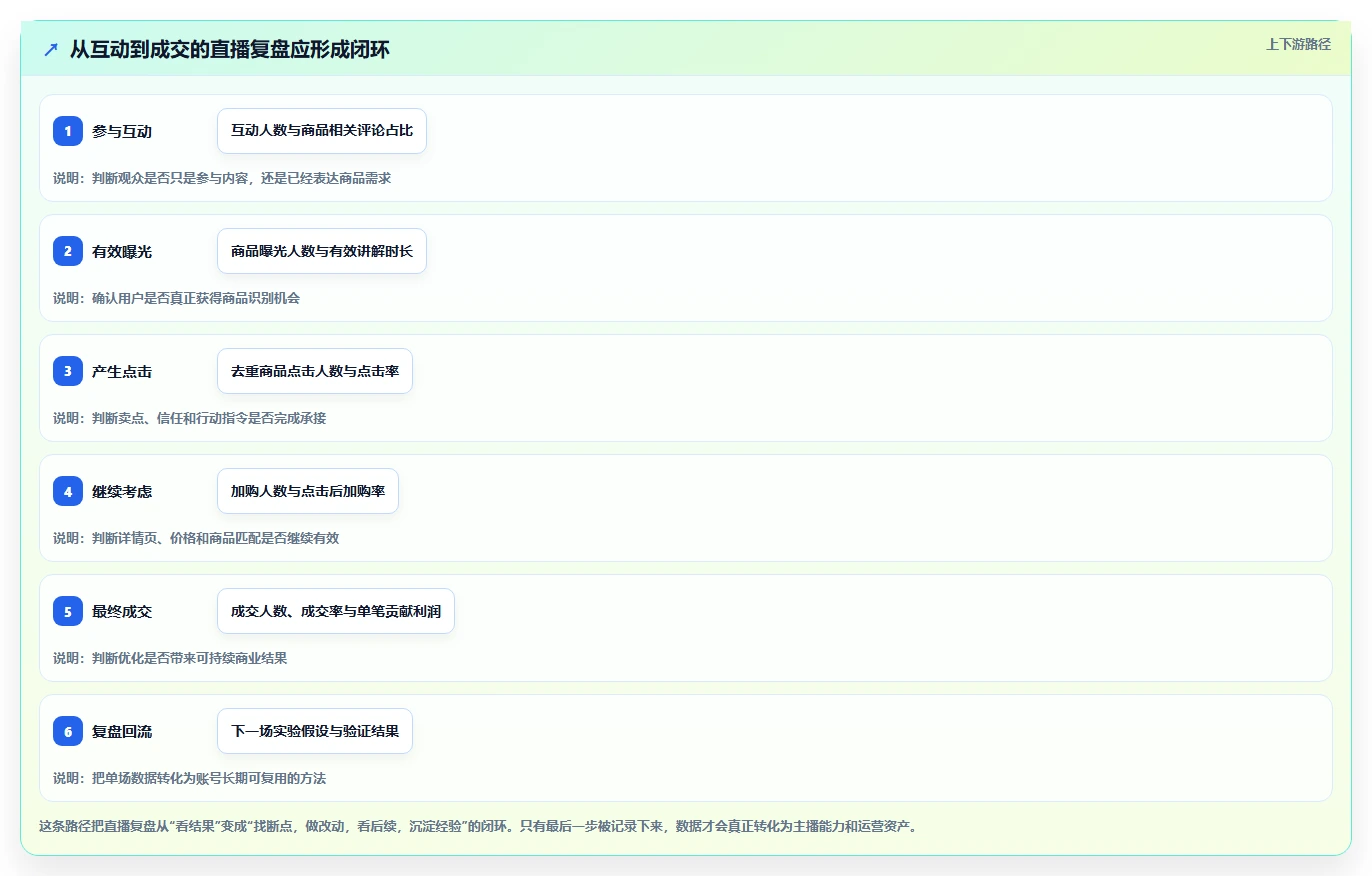Click the step name 参与互动

(x=122, y=132)
